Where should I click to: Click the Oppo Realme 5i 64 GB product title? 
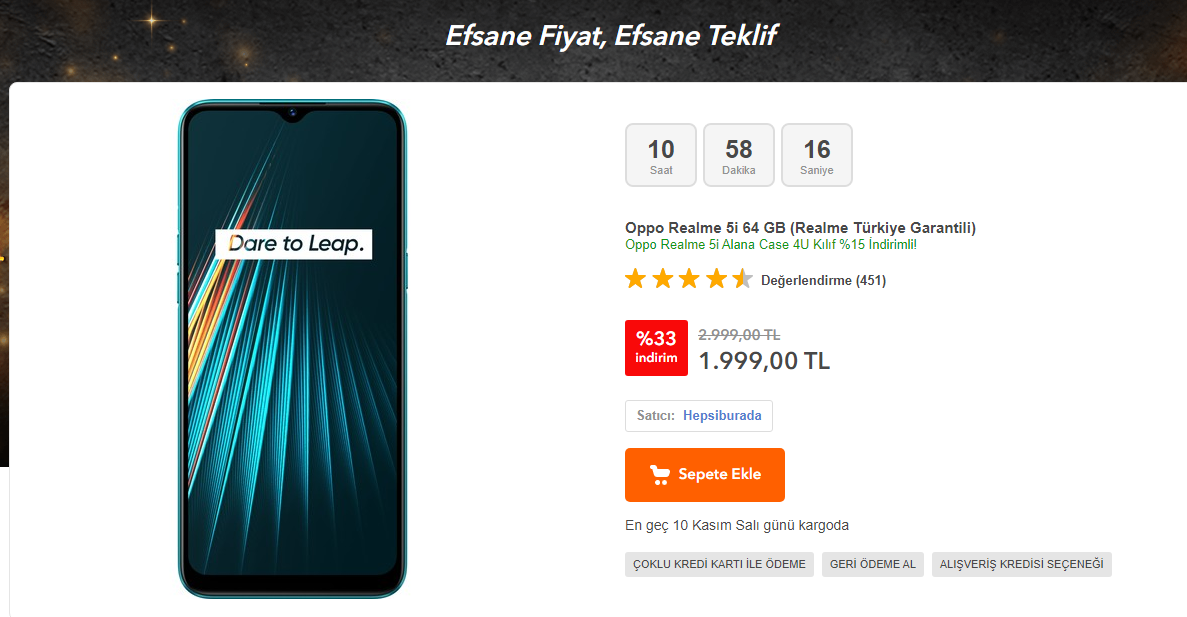[x=800, y=228]
